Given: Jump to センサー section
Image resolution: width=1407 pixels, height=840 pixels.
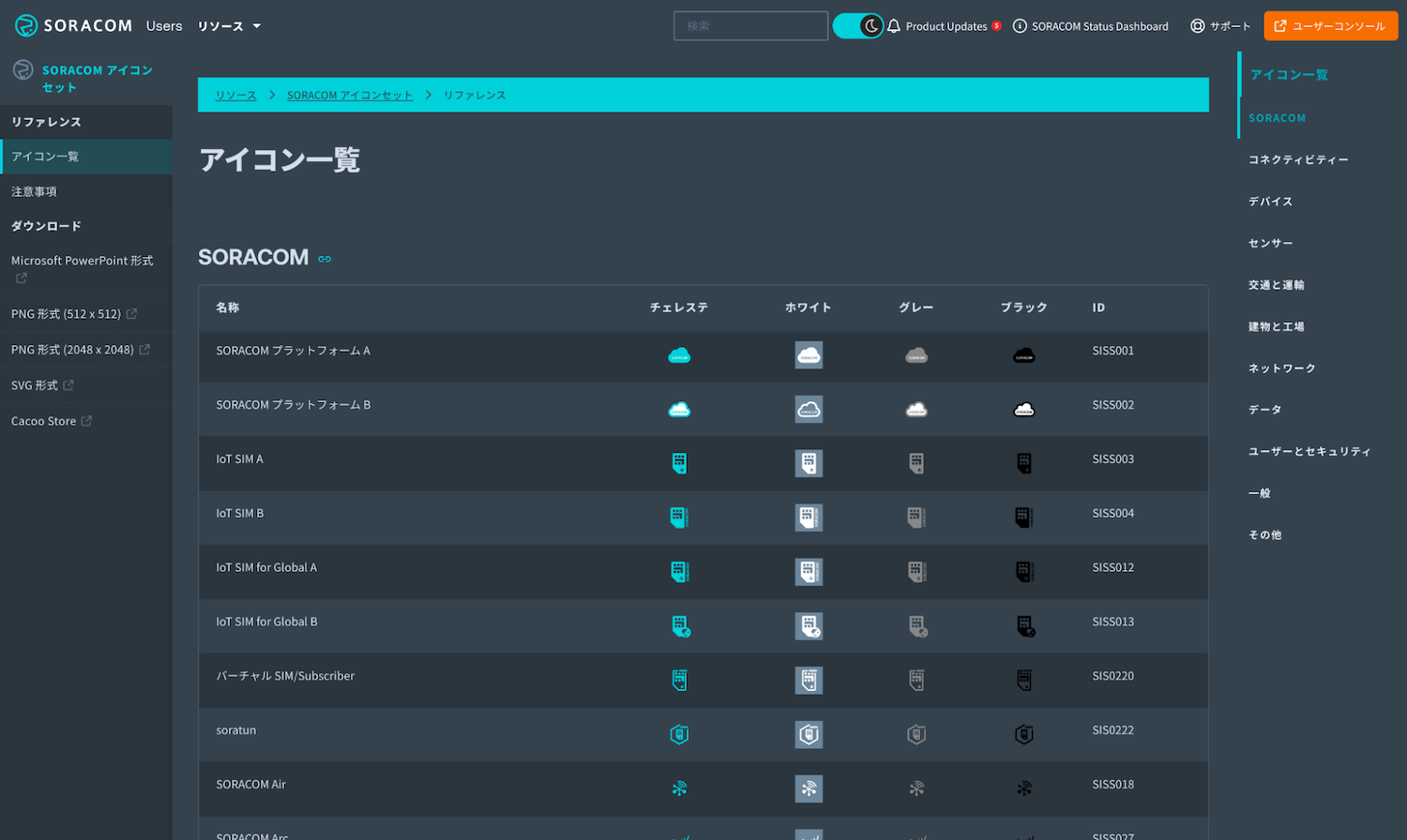Looking at the screenshot, I should tap(1270, 244).
